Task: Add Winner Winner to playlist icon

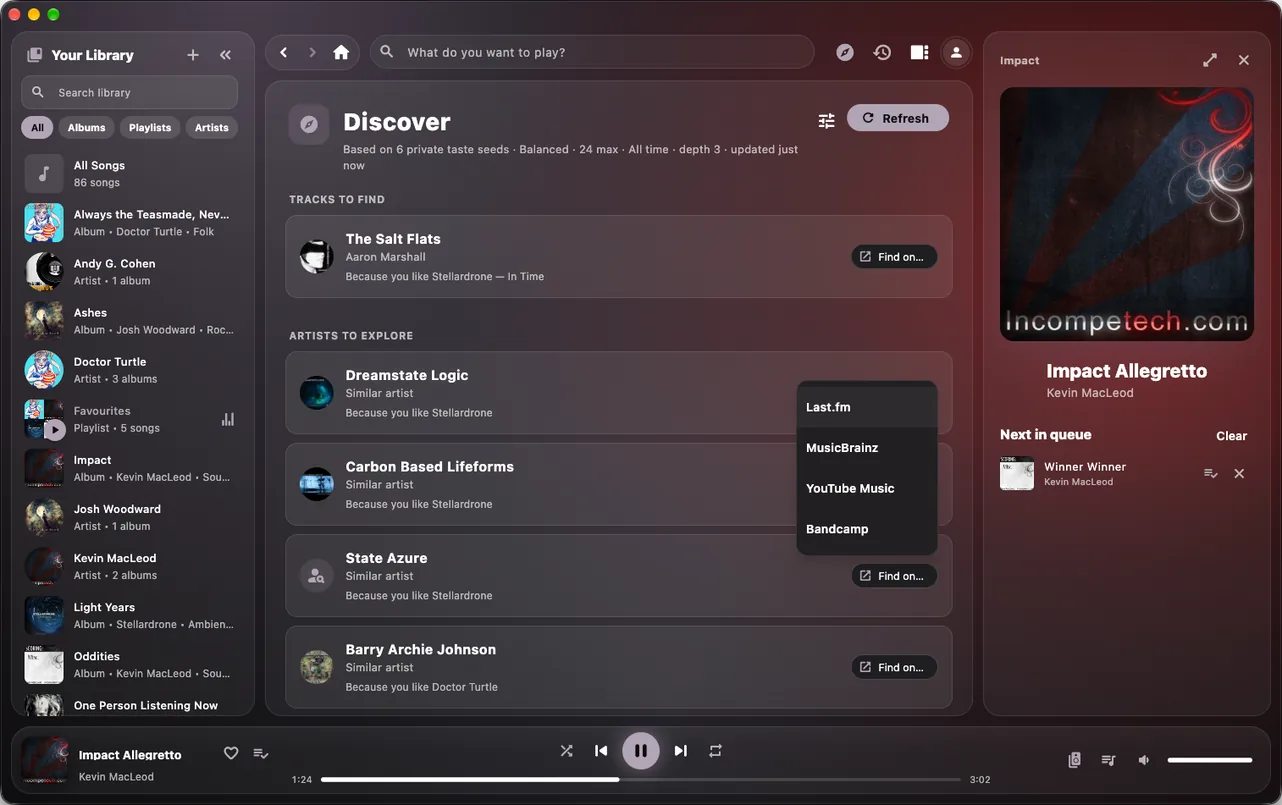Action: click(1210, 473)
